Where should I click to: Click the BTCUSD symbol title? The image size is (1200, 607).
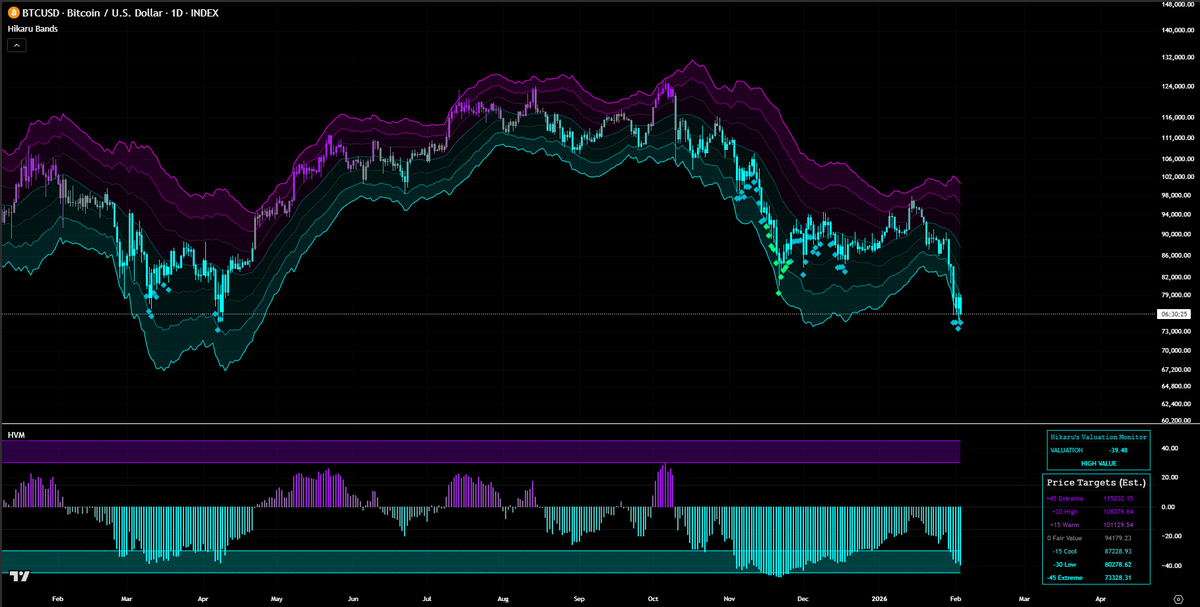pos(120,13)
